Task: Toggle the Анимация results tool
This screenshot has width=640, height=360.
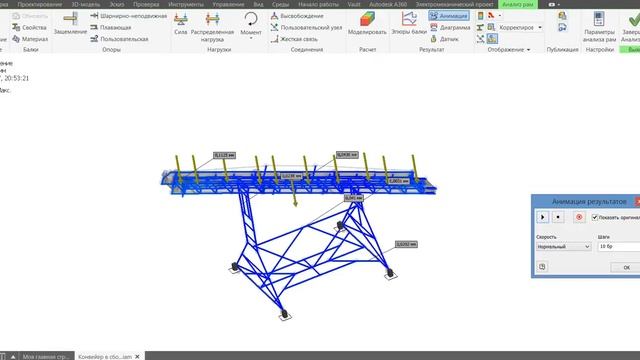Action: [x=449, y=16]
